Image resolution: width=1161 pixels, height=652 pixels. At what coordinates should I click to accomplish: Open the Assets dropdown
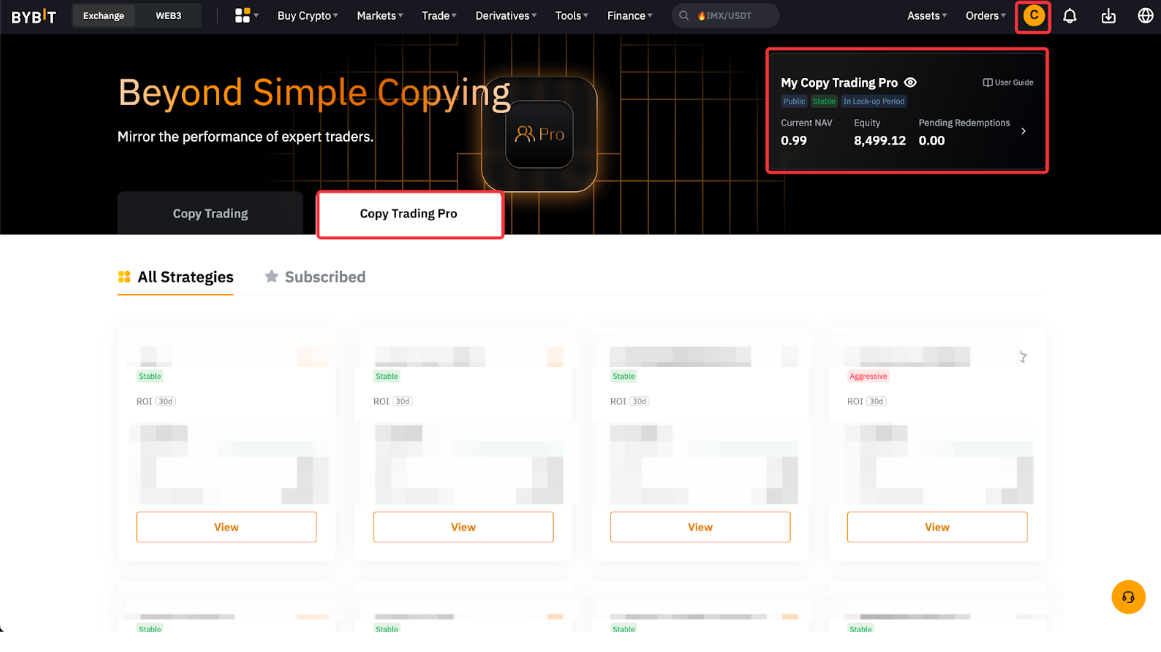[926, 16]
